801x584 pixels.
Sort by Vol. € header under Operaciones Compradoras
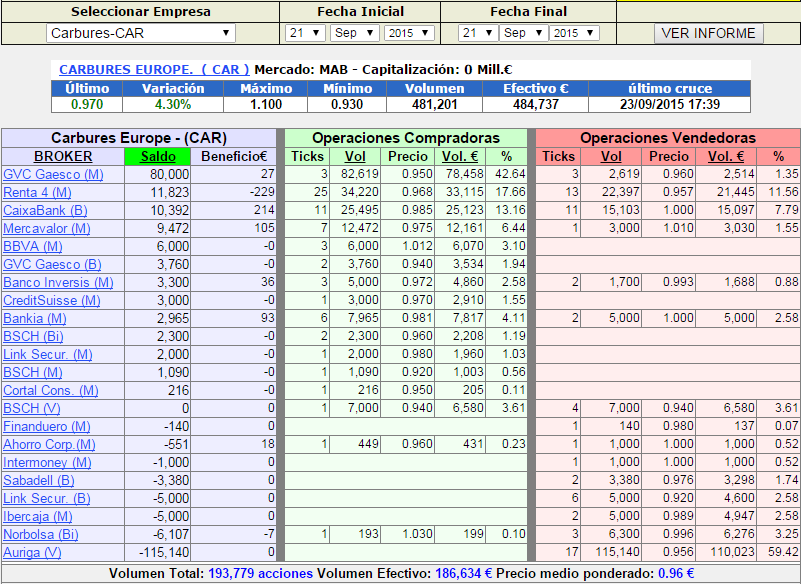460,156
